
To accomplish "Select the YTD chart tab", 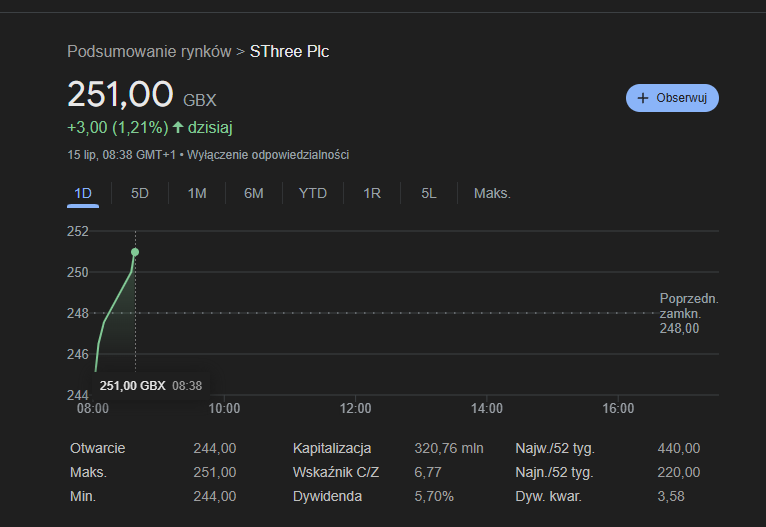I will click(x=313, y=193).
